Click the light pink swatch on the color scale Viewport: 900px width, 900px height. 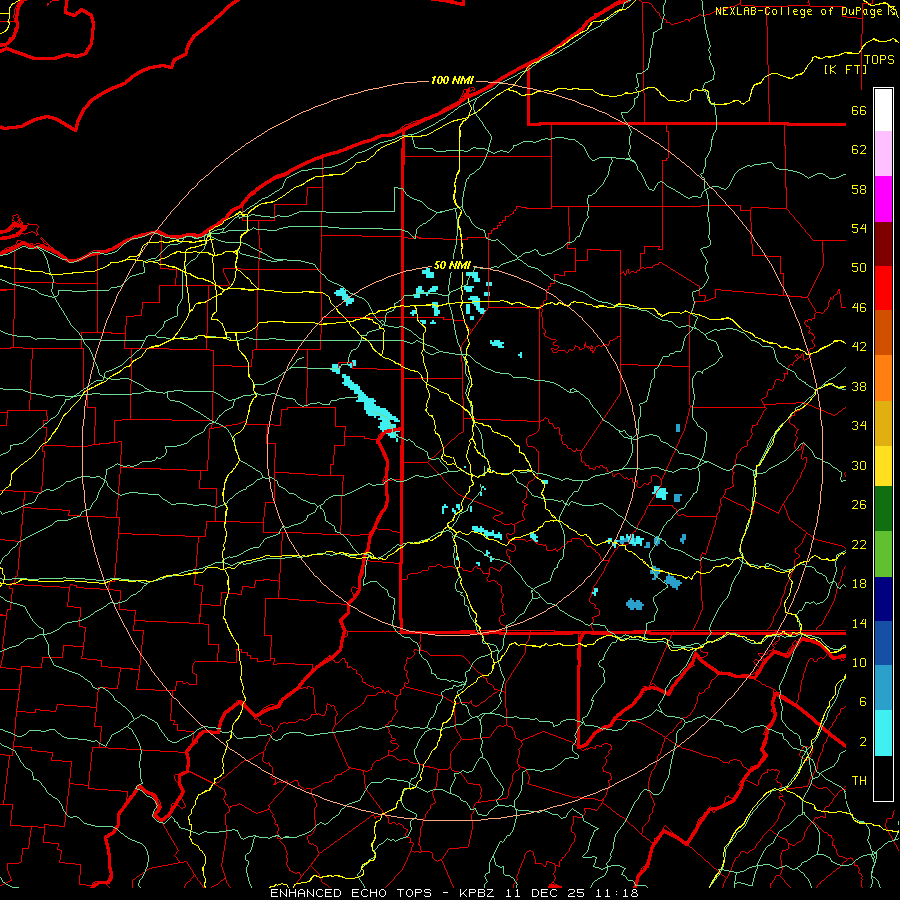(883, 154)
